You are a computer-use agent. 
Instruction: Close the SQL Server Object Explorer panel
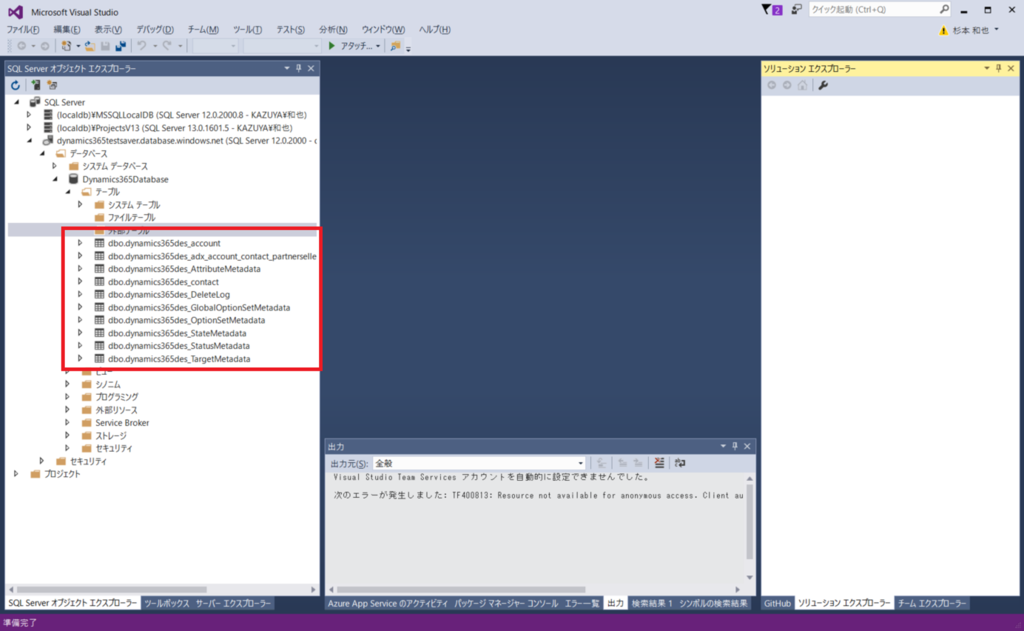click(x=311, y=68)
